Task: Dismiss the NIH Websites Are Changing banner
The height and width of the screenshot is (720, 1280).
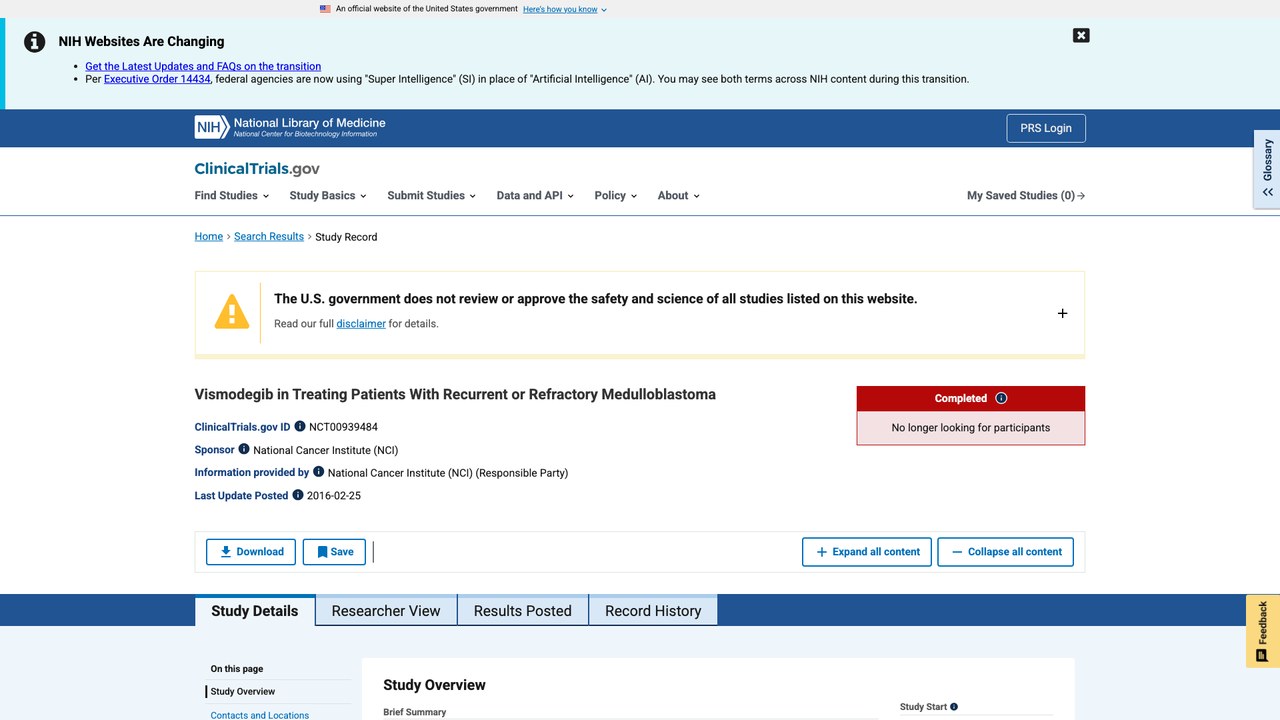Action: click(x=1081, y=36)
